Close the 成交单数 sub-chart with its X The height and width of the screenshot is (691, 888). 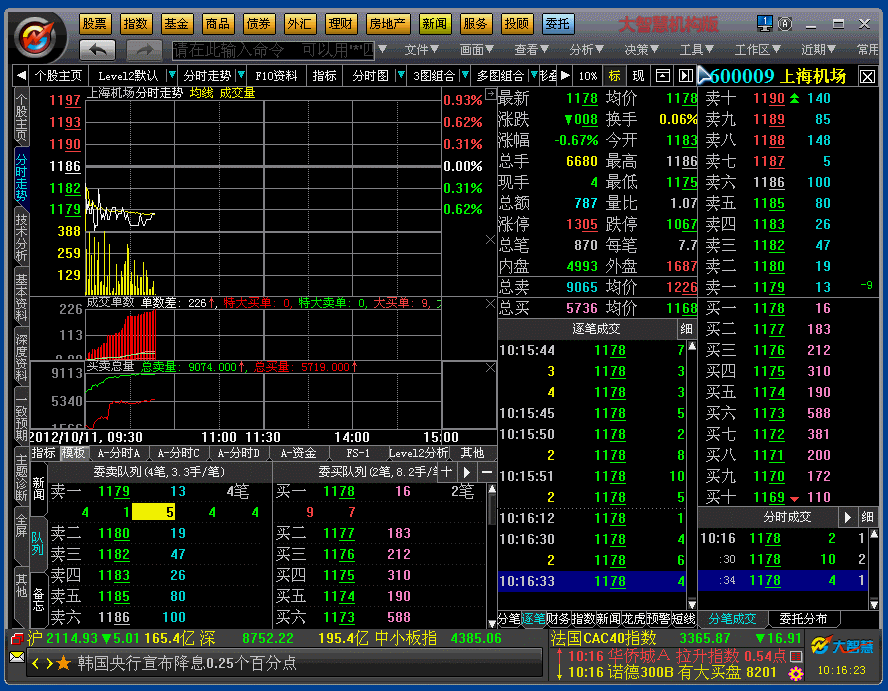[x=490, y=304]
